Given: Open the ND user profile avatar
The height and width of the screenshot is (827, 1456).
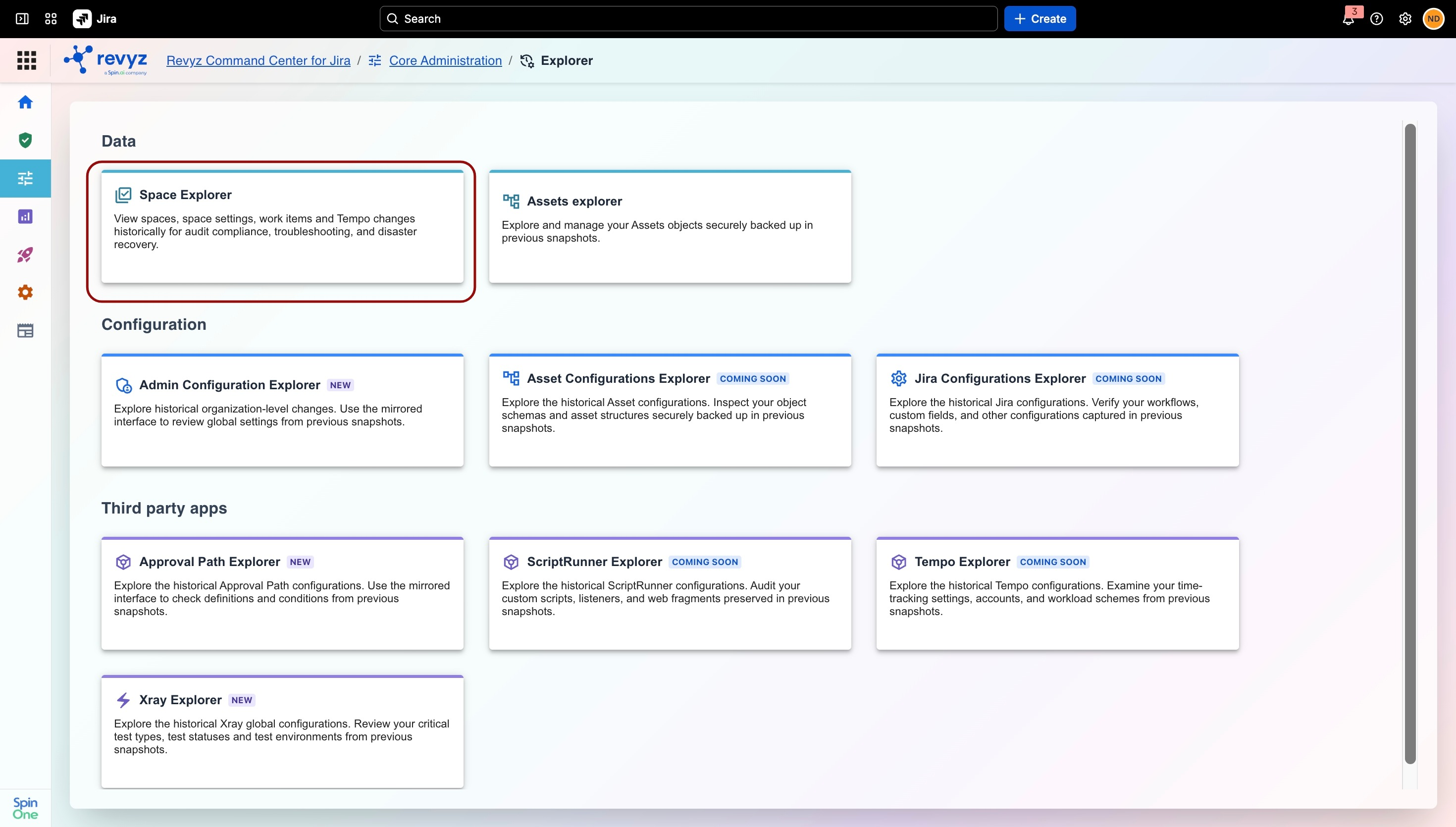Looking at the screenshot, I should 1433,19.
